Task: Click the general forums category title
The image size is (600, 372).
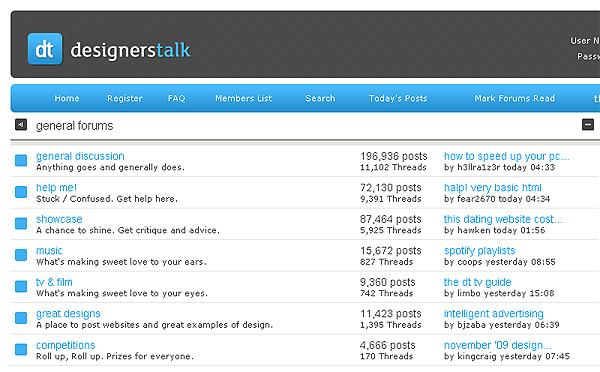Action: 75,126
